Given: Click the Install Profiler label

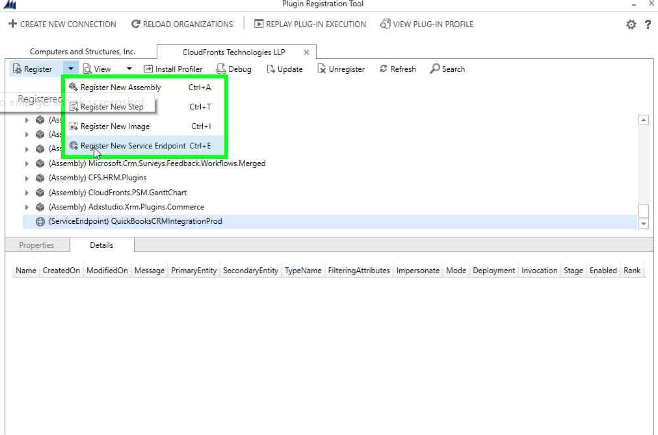Looking at the screenshot, I should [179, 69].
